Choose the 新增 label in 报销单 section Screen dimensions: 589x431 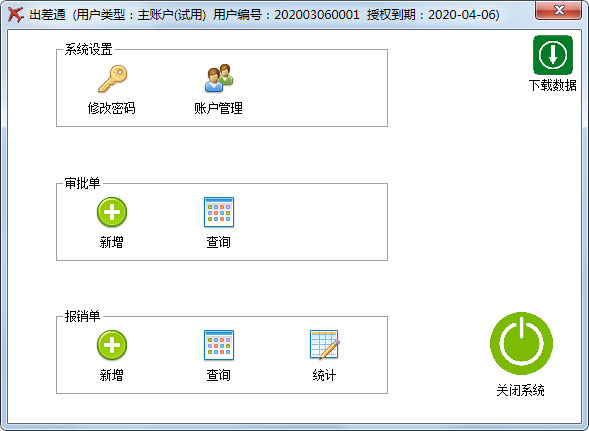[x=112, y=375]
